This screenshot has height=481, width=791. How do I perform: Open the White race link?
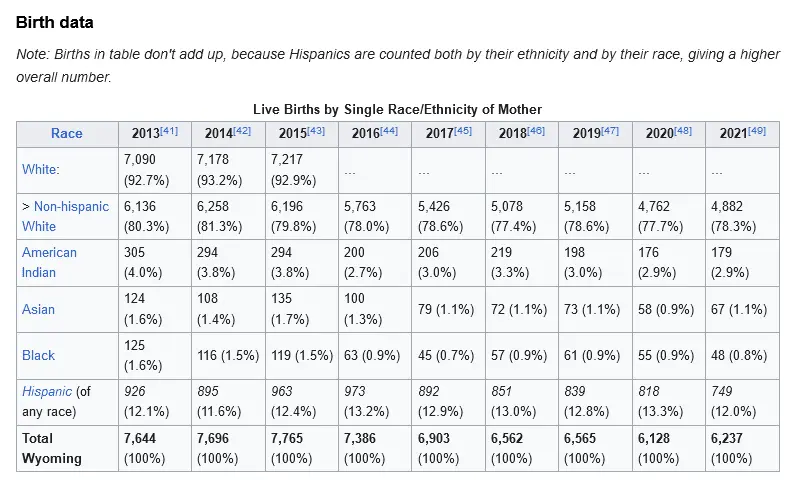coord(39,170)
